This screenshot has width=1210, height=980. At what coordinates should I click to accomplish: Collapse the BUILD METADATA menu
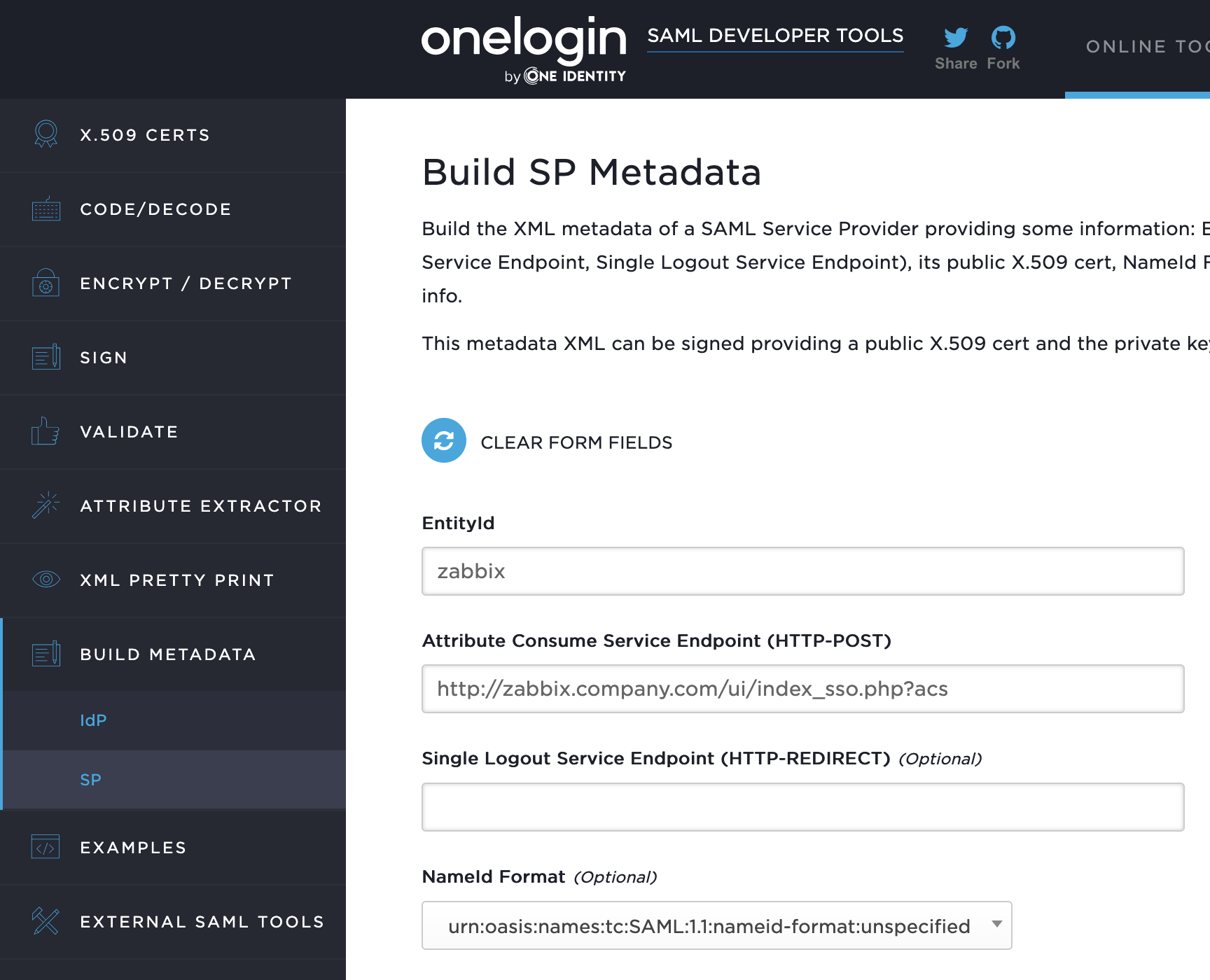[x=173, y=654]
